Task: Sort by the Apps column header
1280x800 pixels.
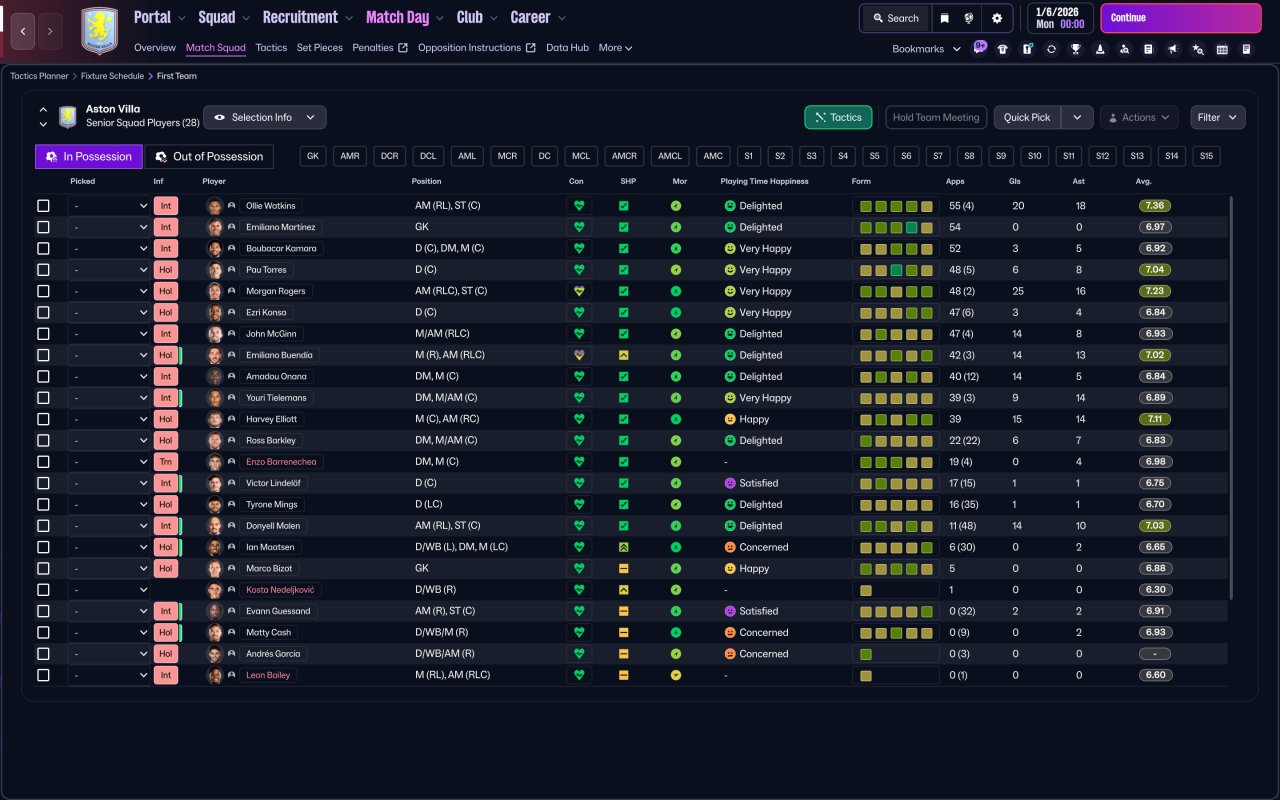Action: click(x=955, y=181)
